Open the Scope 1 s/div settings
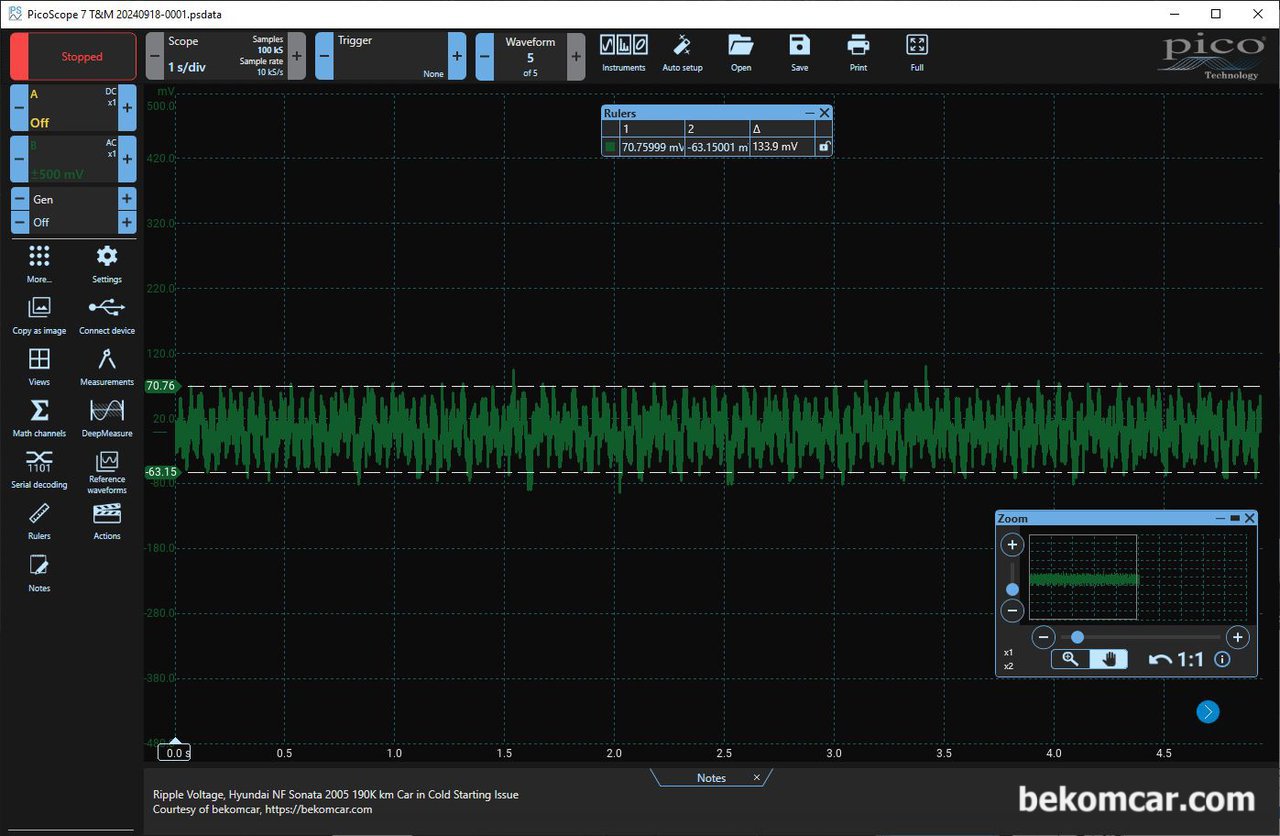Screen dimensions: 1280x836 225,56
